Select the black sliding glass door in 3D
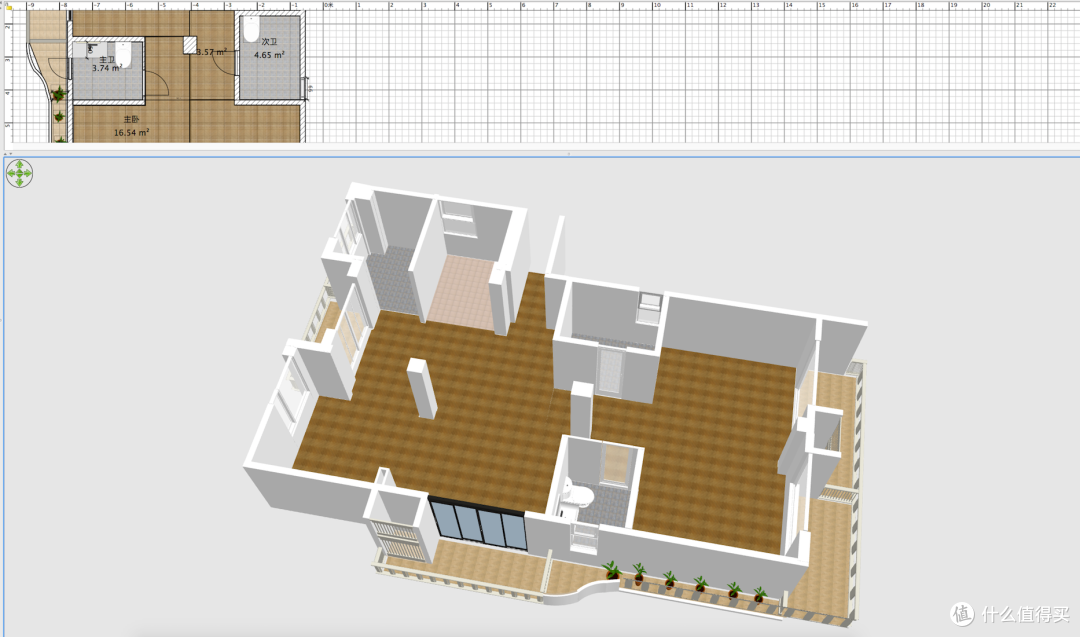This screenshot has height=637, width=1080. [477, 523]
